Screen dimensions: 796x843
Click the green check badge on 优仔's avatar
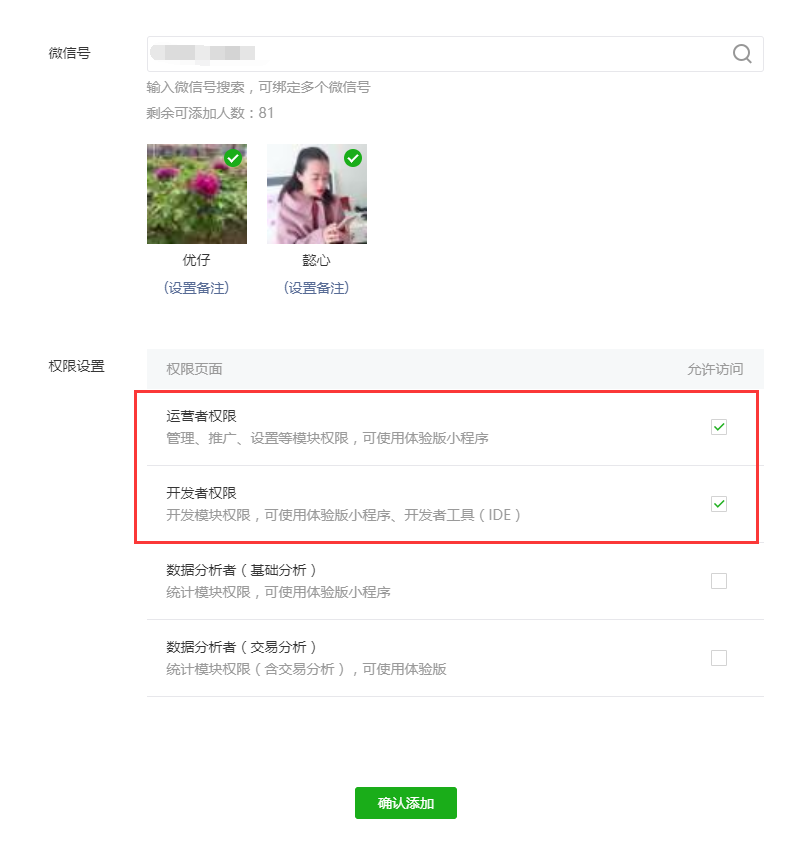click(233, 158)
